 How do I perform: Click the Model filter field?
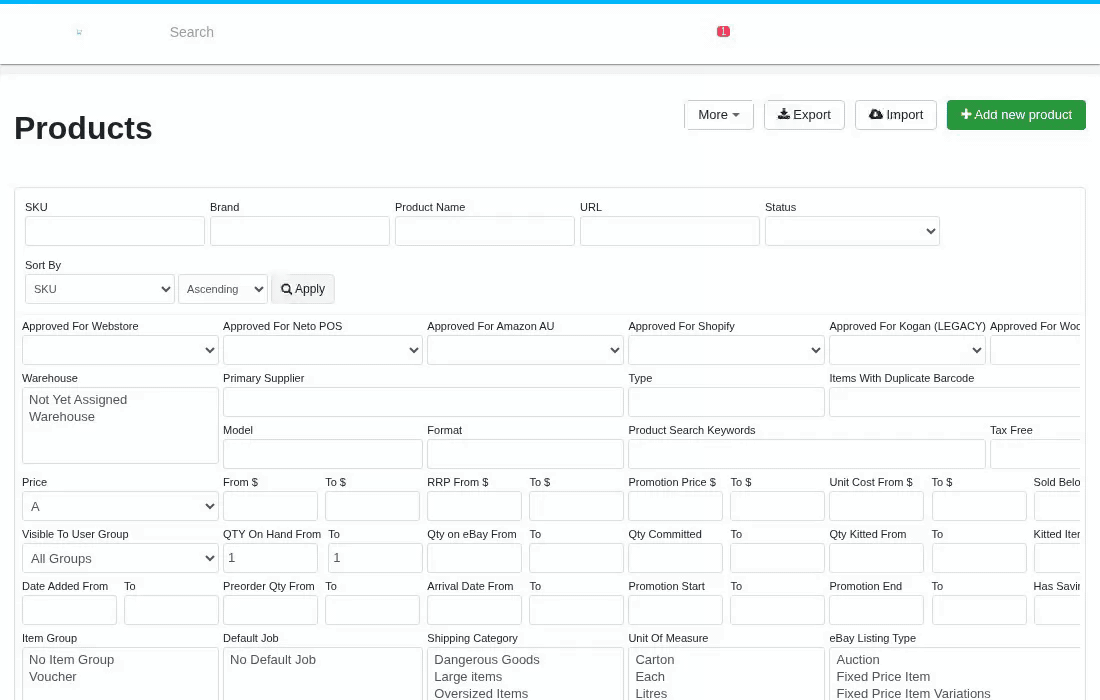(x=323, y=455)
